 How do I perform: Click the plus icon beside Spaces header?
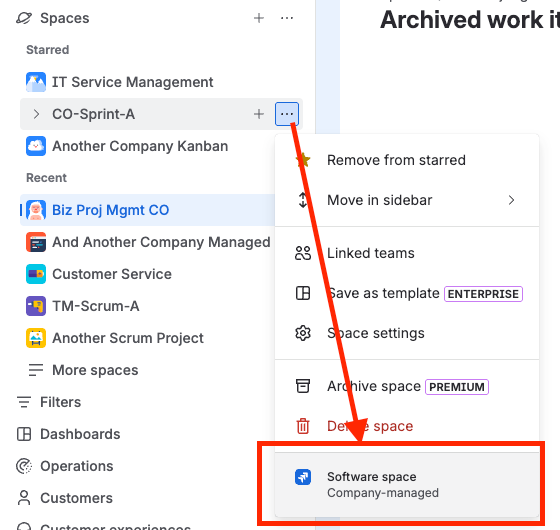click(x=259, y=18)
